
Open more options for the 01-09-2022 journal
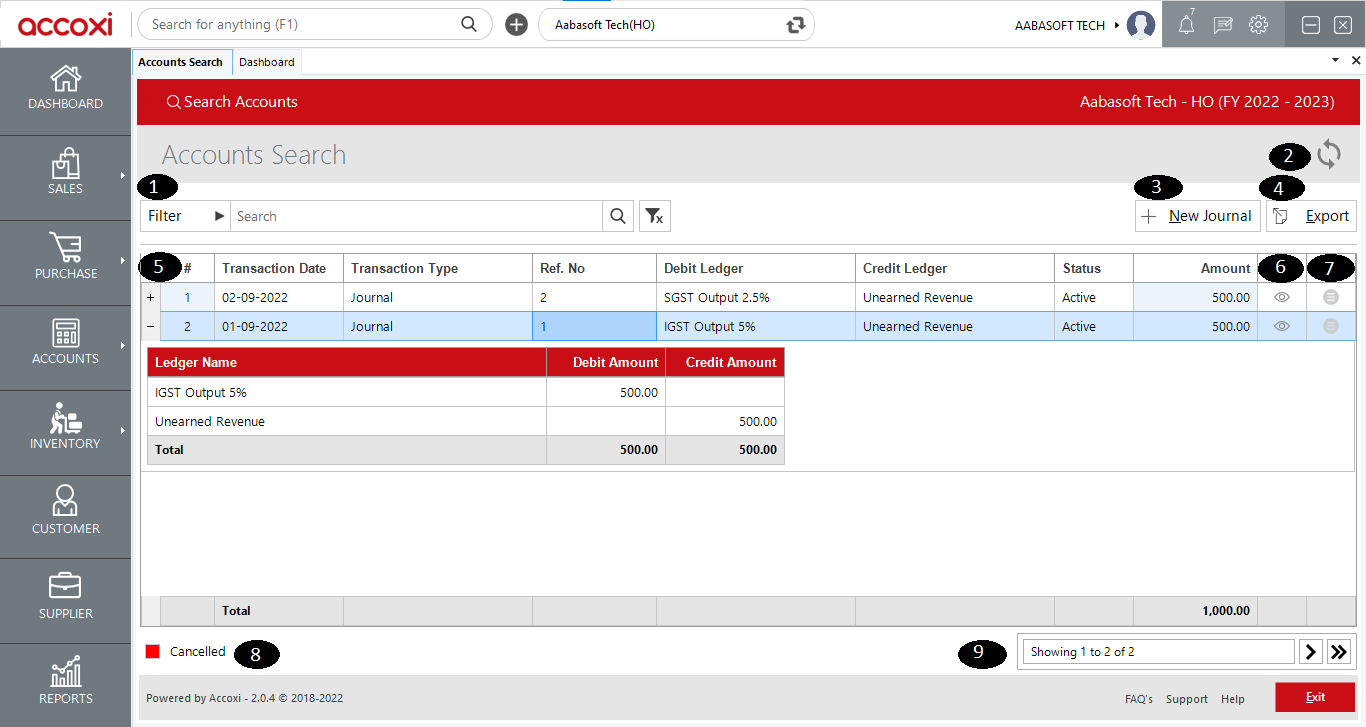point(1331,326)
